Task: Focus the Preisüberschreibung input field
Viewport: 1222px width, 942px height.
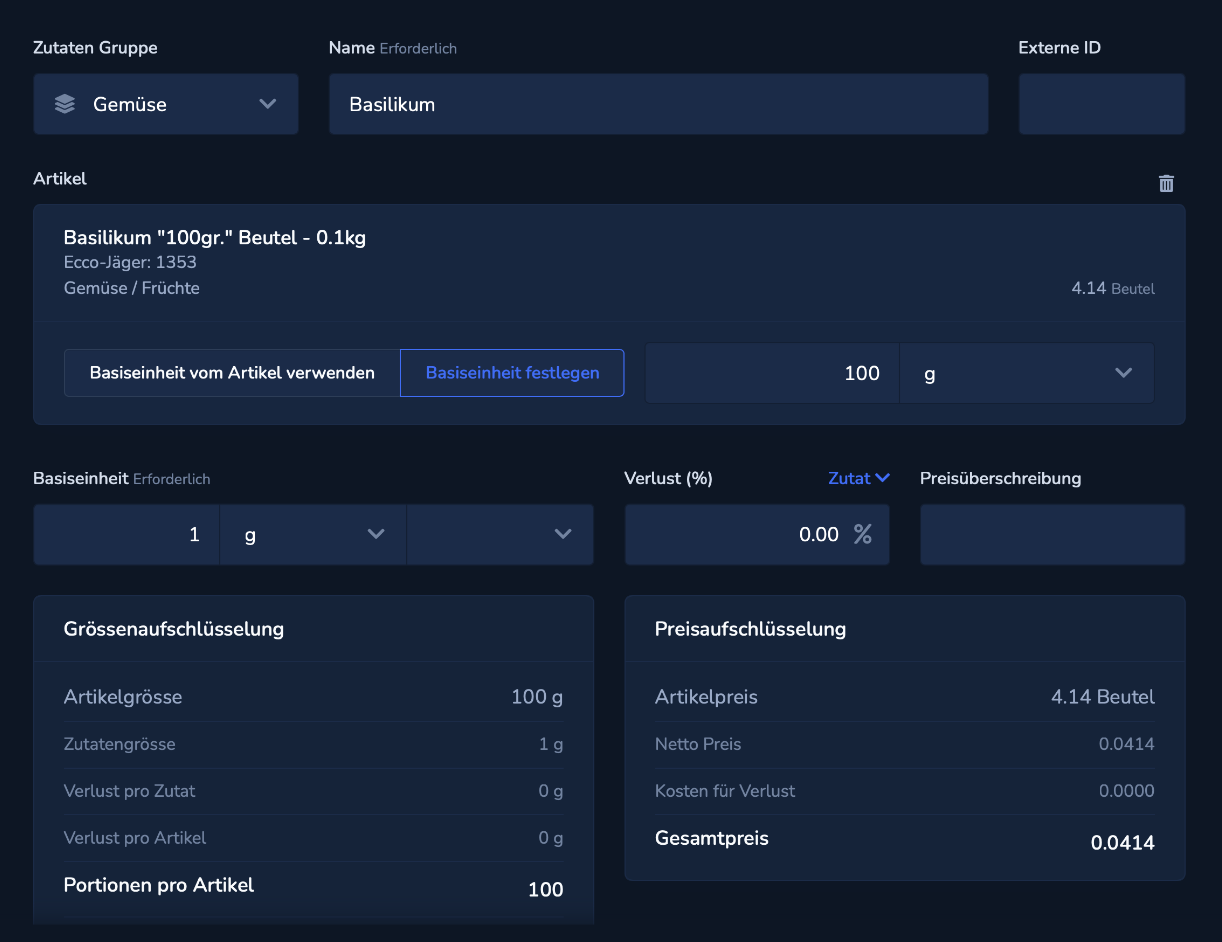Action: tap(1053, 534)
